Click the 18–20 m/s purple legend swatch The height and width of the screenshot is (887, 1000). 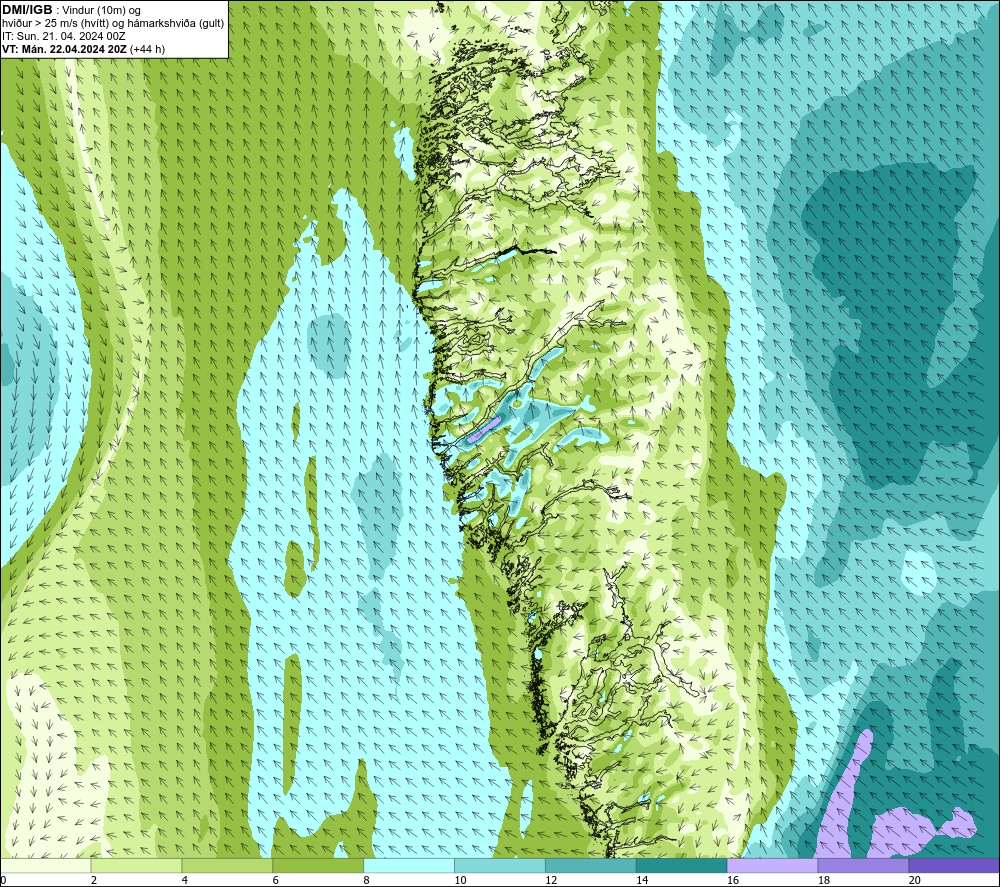863,866
